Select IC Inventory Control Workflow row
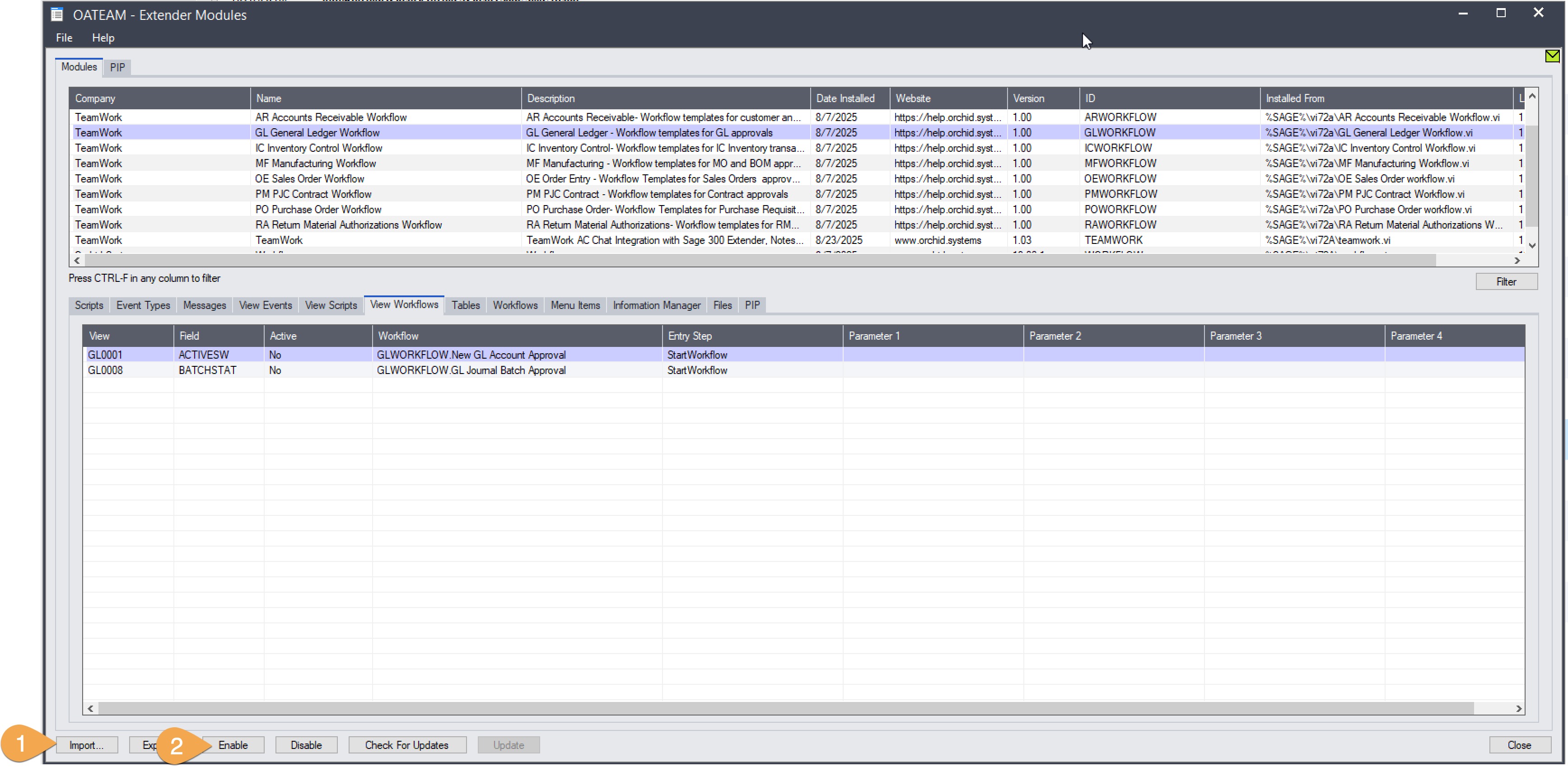The width and height of the screenshot is (1568, 767). 798,148
